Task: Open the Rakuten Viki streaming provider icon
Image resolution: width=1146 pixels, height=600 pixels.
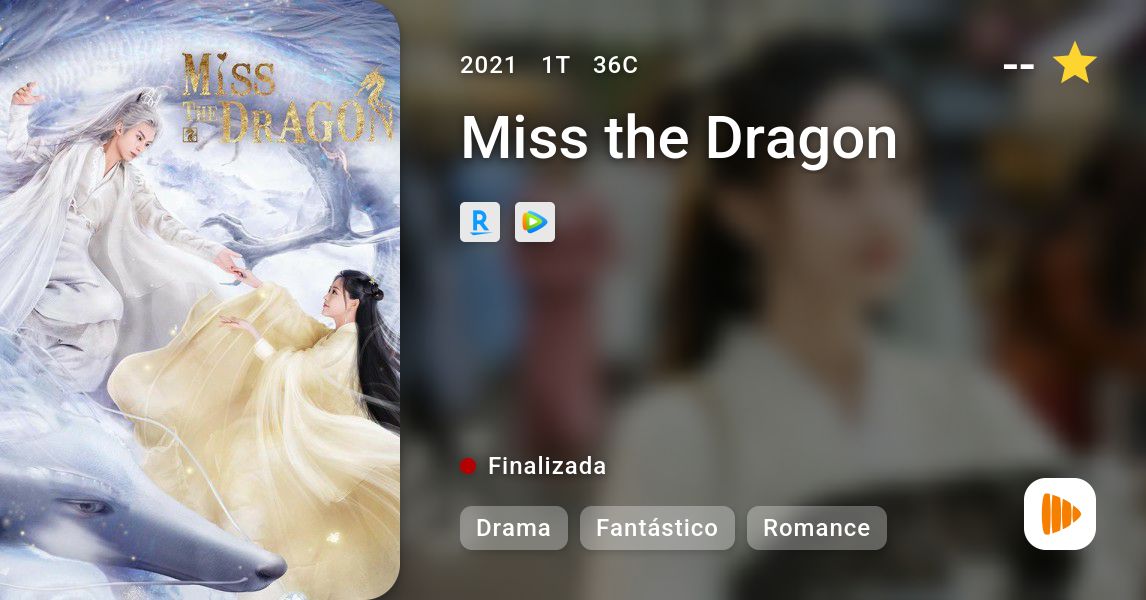Action: coord(479,222)
